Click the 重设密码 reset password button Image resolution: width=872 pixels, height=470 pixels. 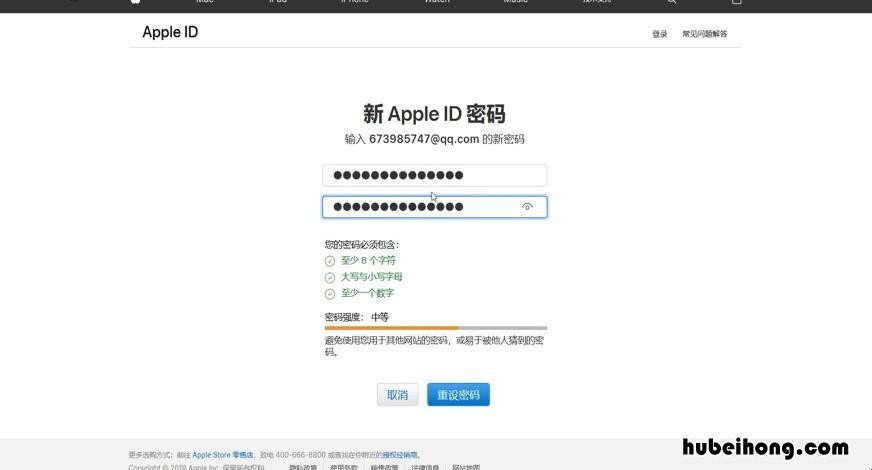[x=458, y=395]
